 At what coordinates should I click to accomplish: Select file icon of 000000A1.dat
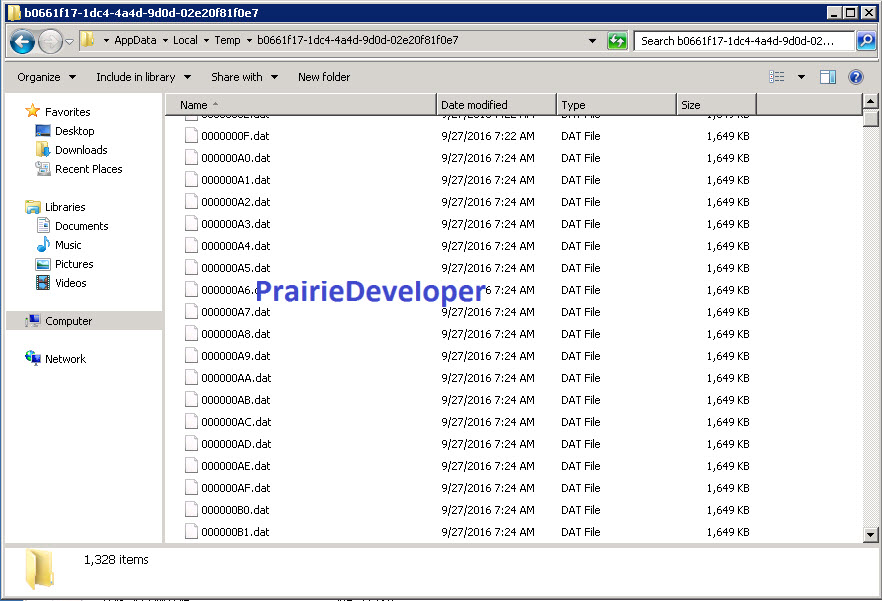[191, 180]
